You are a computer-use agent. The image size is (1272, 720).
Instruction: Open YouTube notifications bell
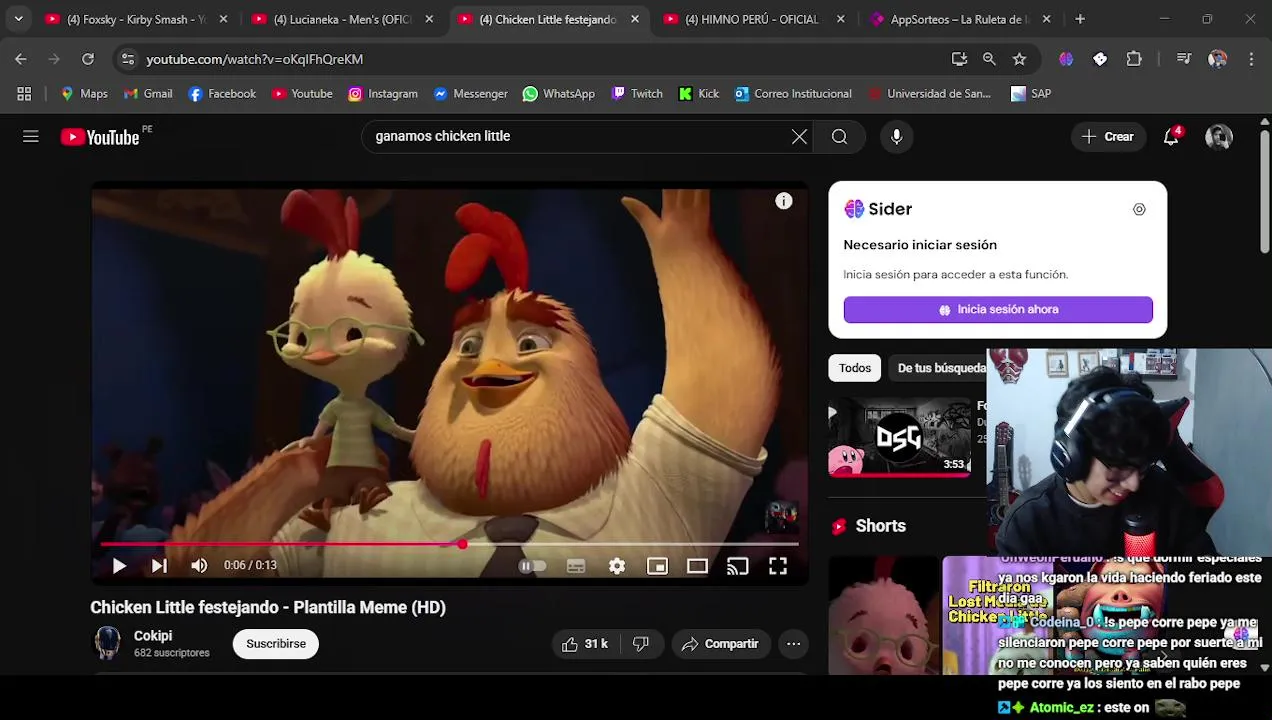(1171, 137)
